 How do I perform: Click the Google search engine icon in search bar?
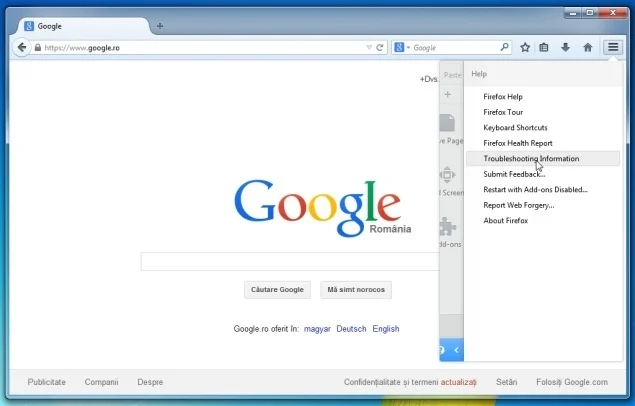coord(399,47)
